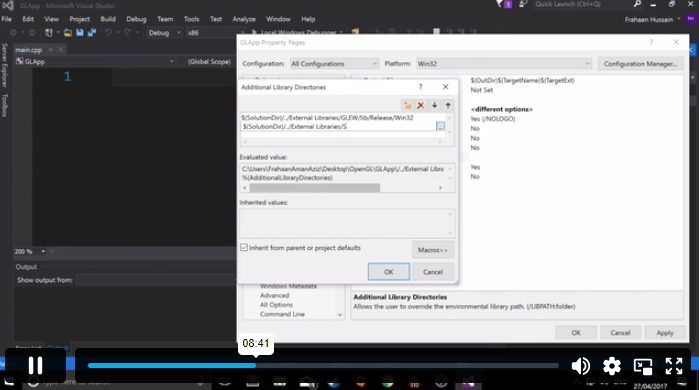
Task: Click Save All toolbar icon
Action: 92,33
